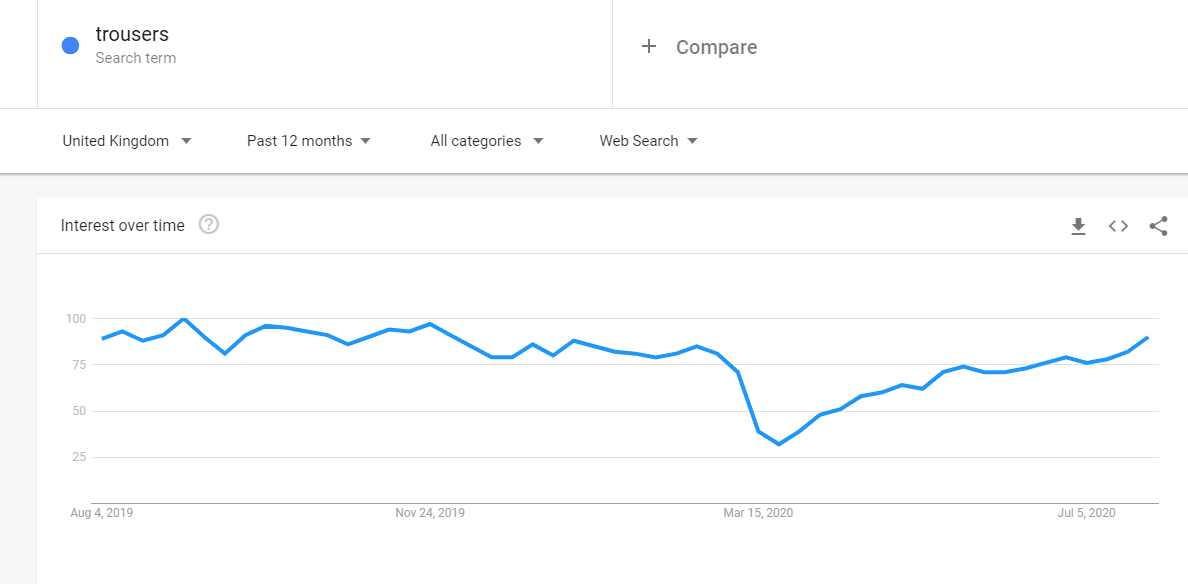Image resolution: width=1188 pixels, height=584 pixels.
Task: Download the Interest over time data
Action: point(1078,226)
